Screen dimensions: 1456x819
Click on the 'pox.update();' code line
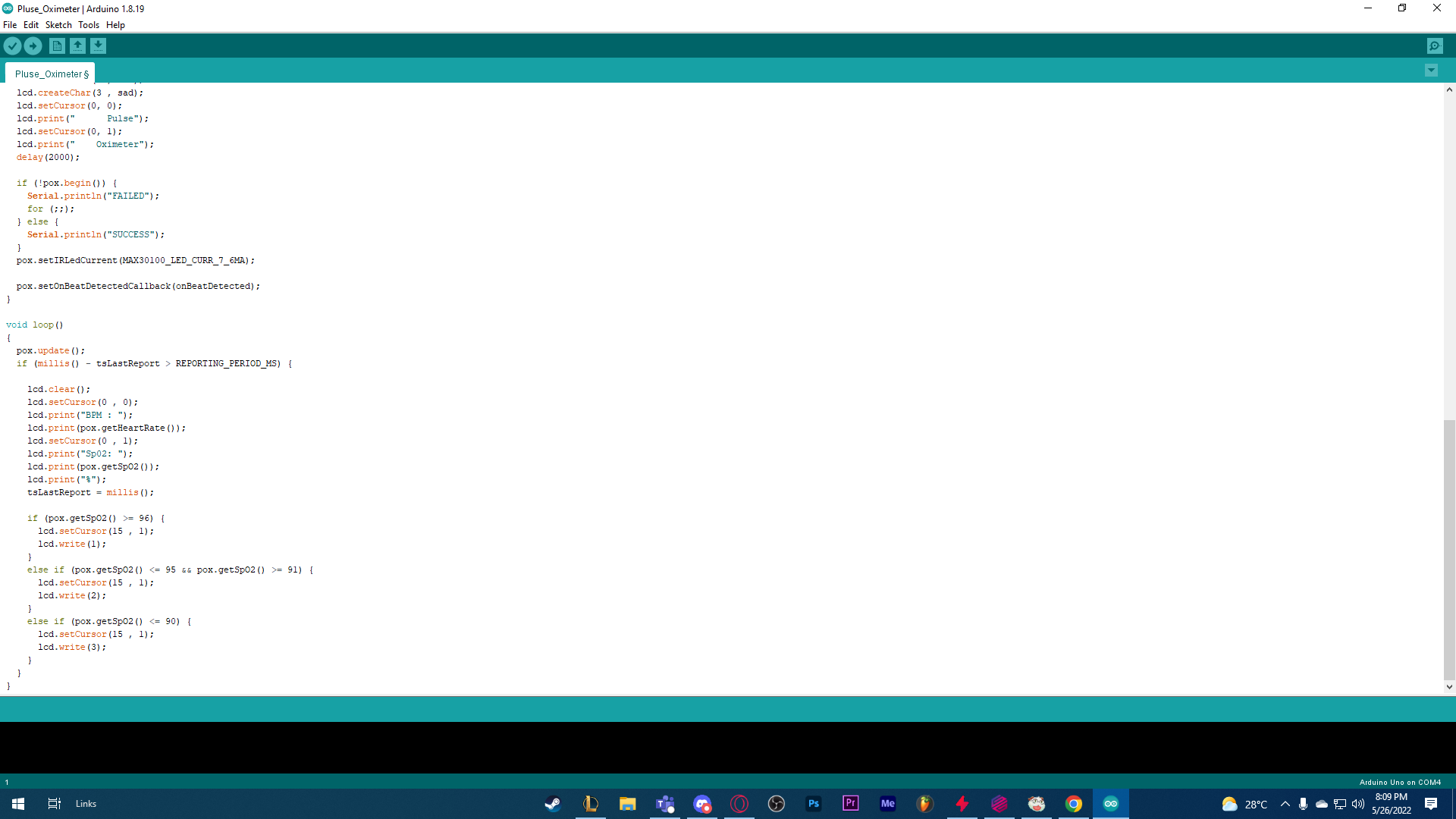click(51, 350)
